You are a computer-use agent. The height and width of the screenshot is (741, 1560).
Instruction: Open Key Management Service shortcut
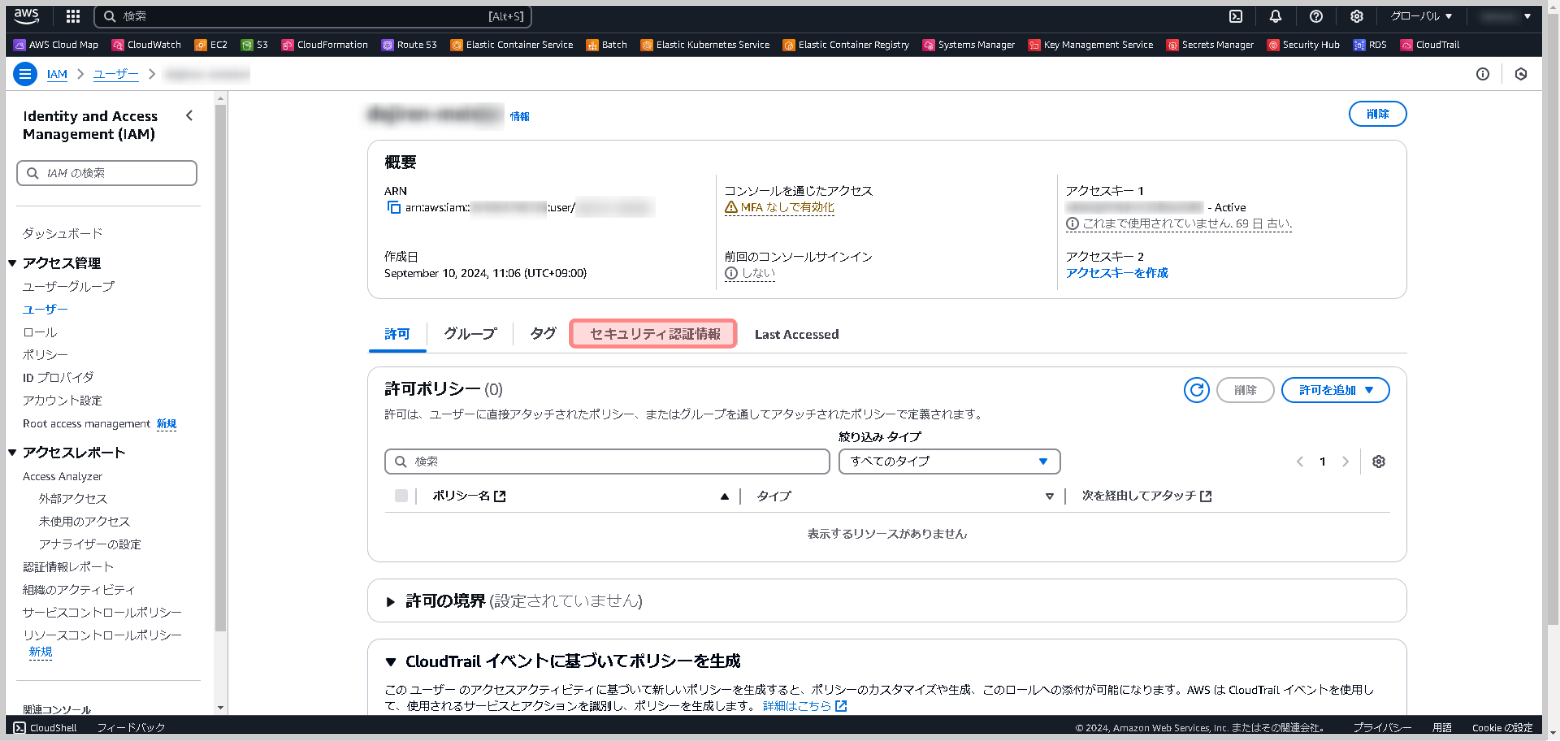1091,45
